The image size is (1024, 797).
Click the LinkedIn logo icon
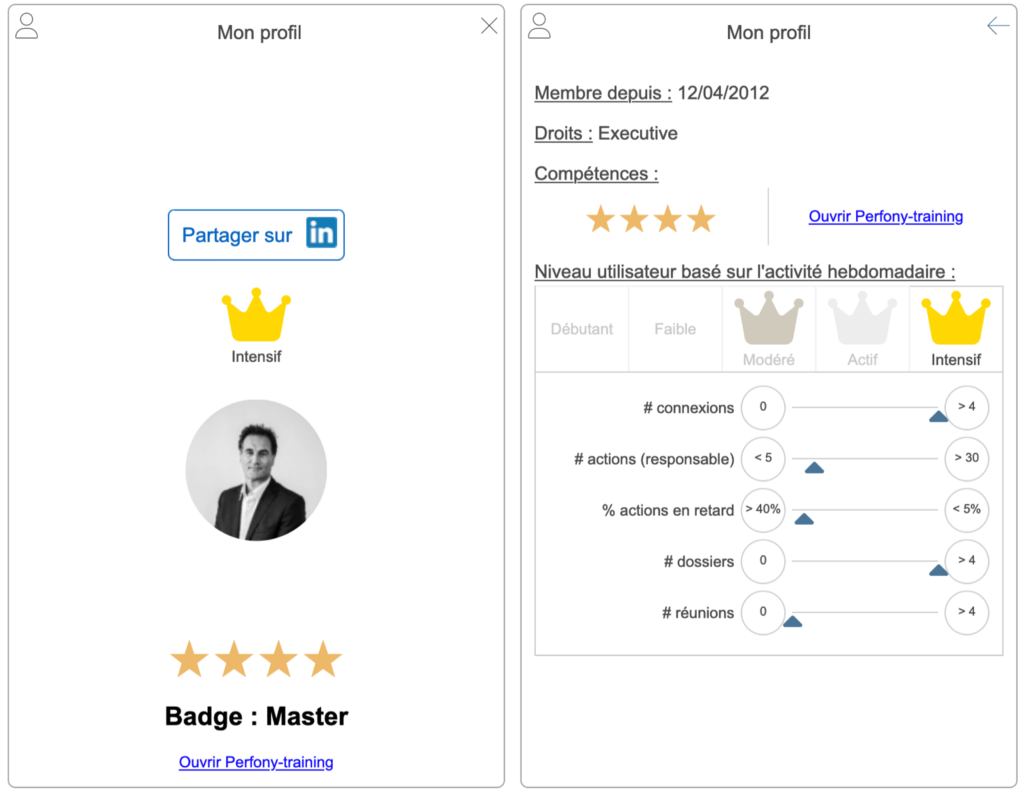[321, 234]
